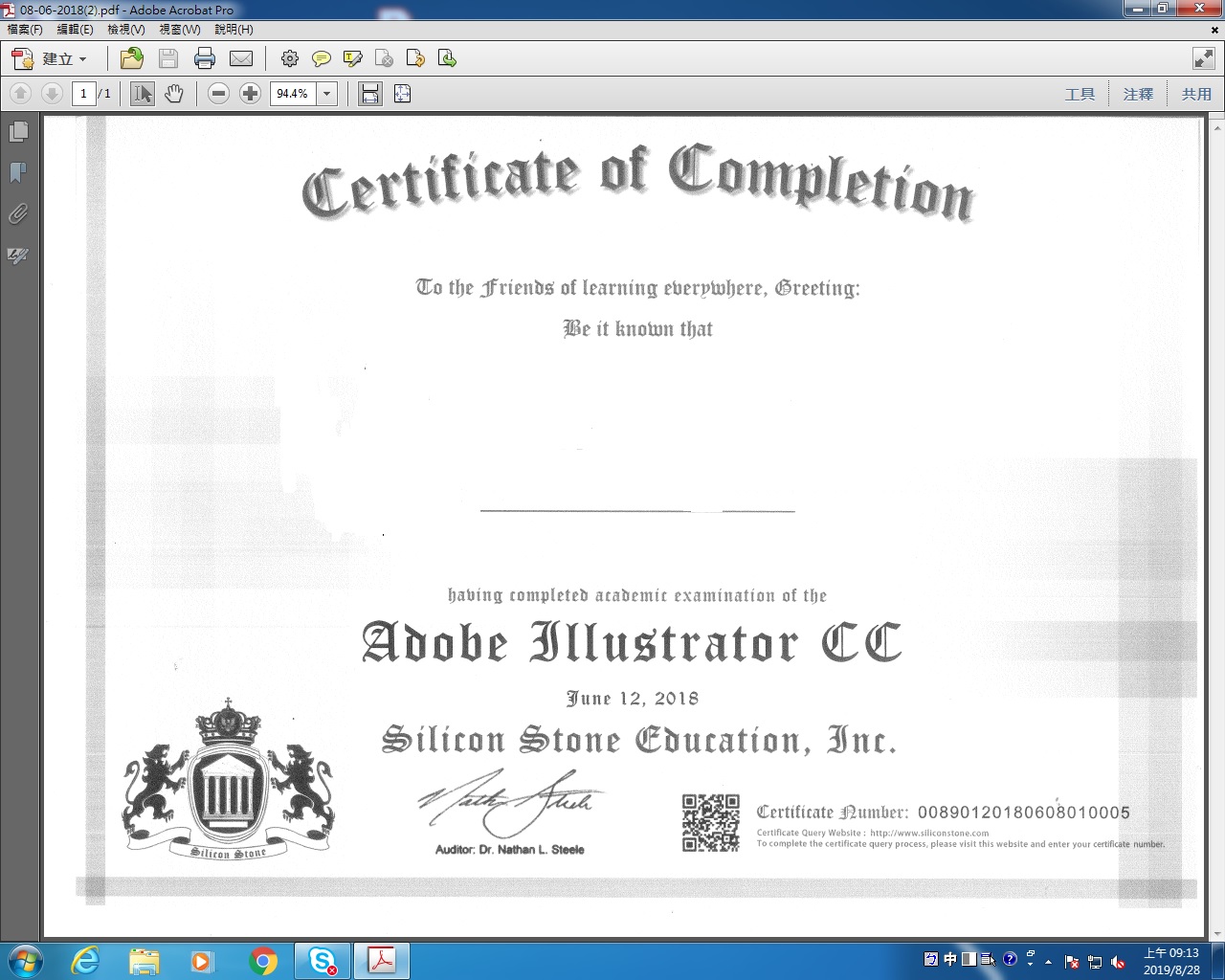Close the document with the X below title bar
Viewport: 1225px width, 980px height.
(x=1214, y=30)
